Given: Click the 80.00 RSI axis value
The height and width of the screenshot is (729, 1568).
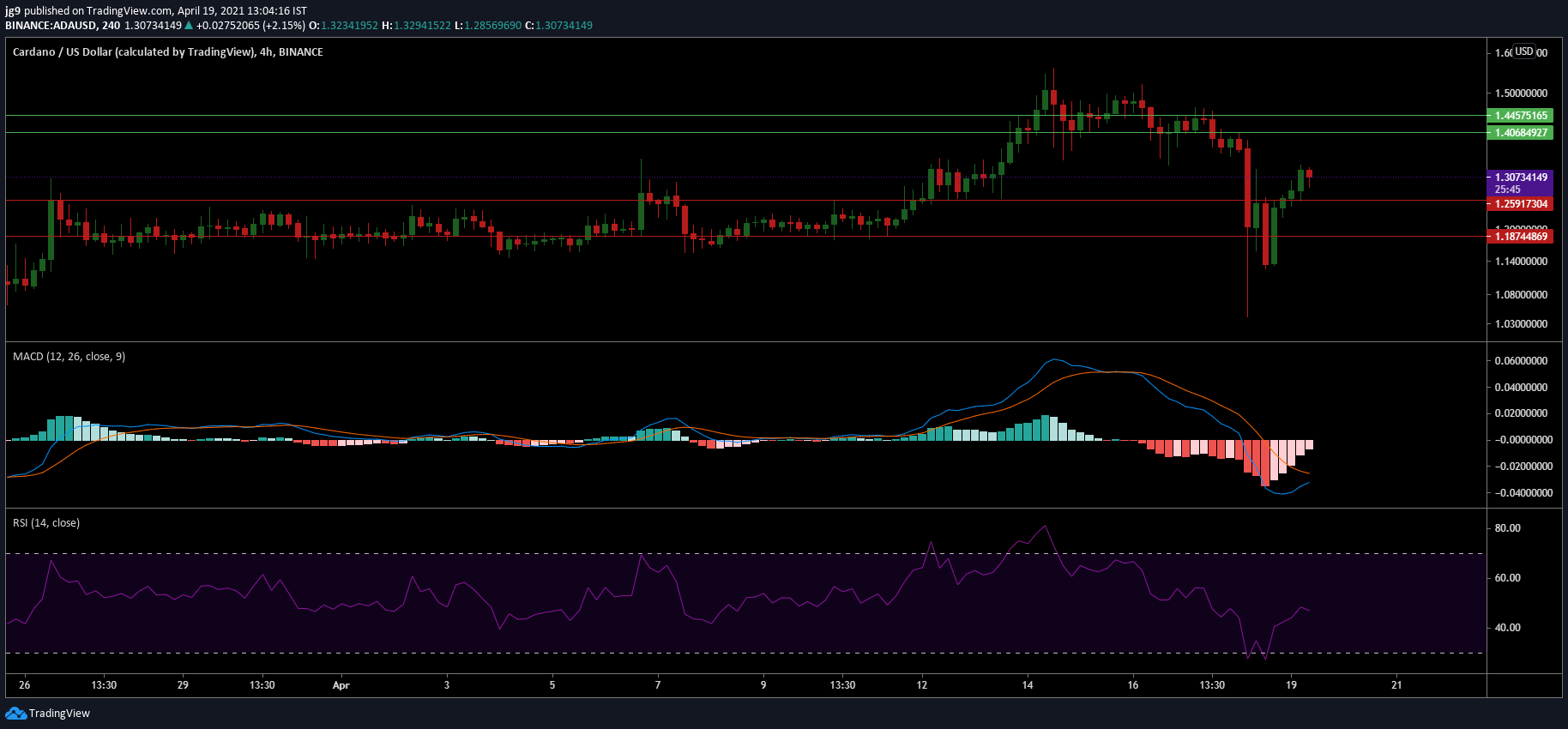Looking at the screenshot, I should coord(1508,528).
